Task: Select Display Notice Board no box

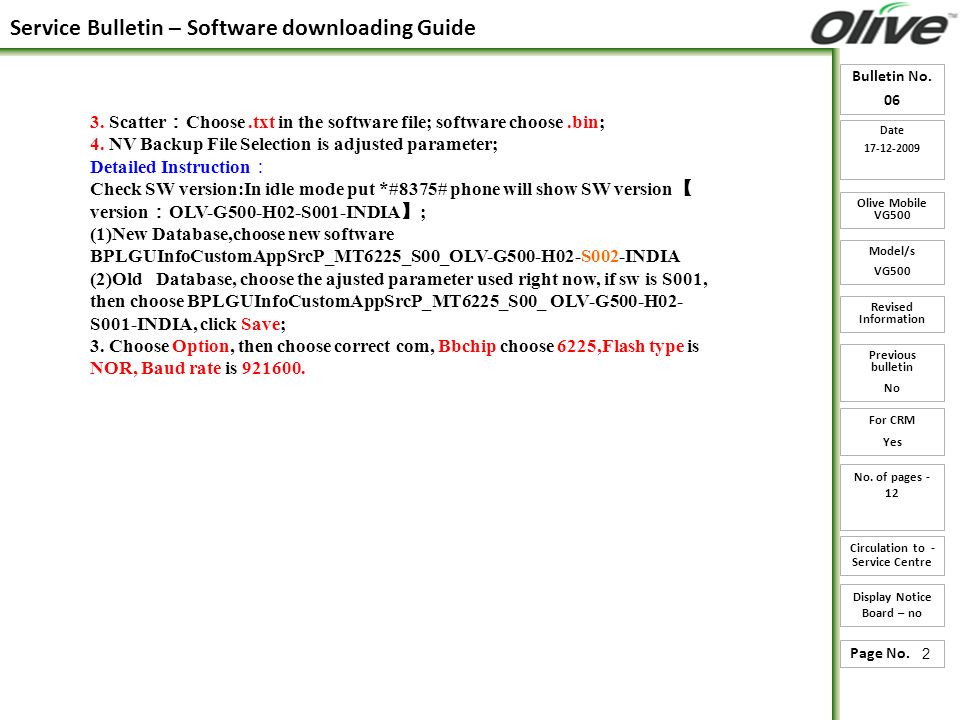Action: tap(892, 606)
